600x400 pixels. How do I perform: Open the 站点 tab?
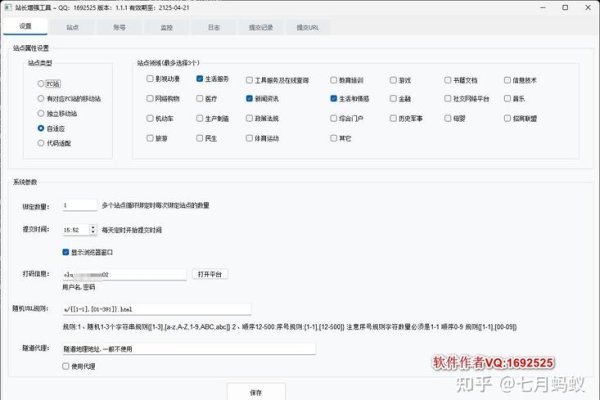72,28
